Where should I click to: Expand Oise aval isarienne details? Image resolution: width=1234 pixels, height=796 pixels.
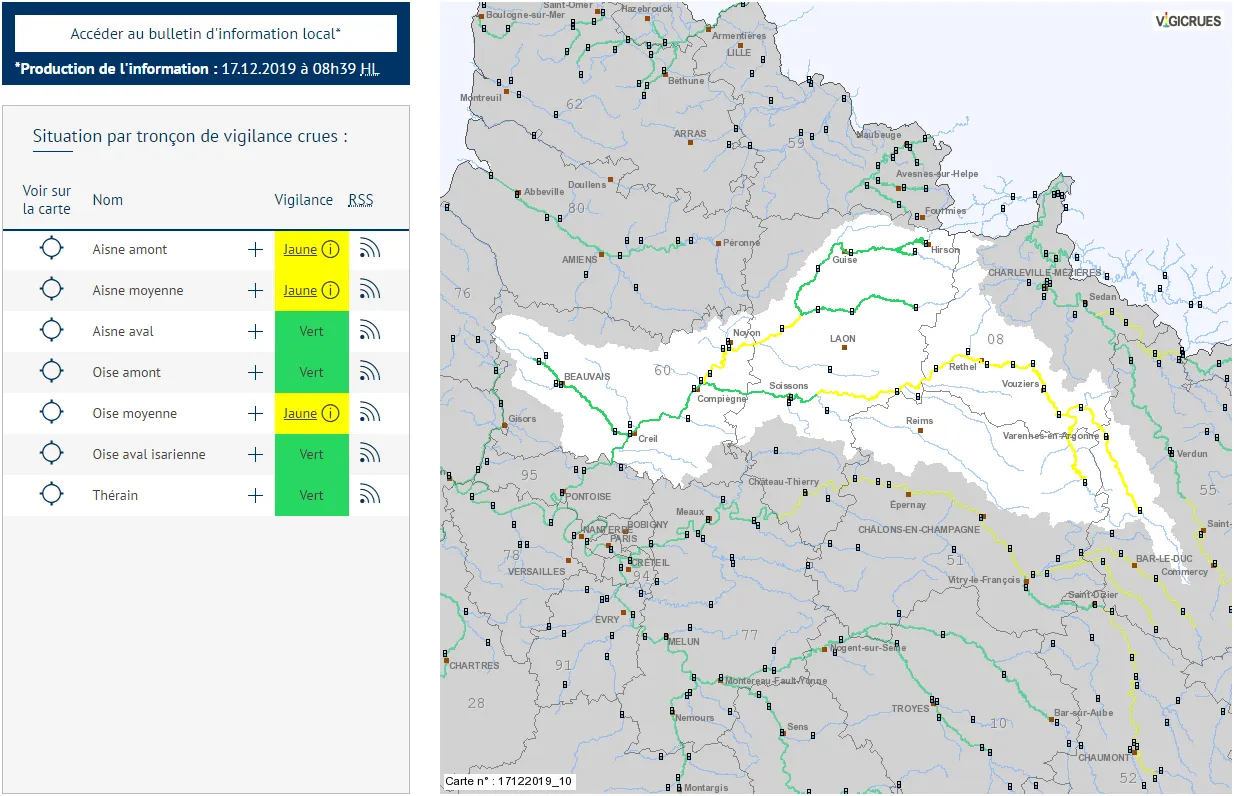255,454
